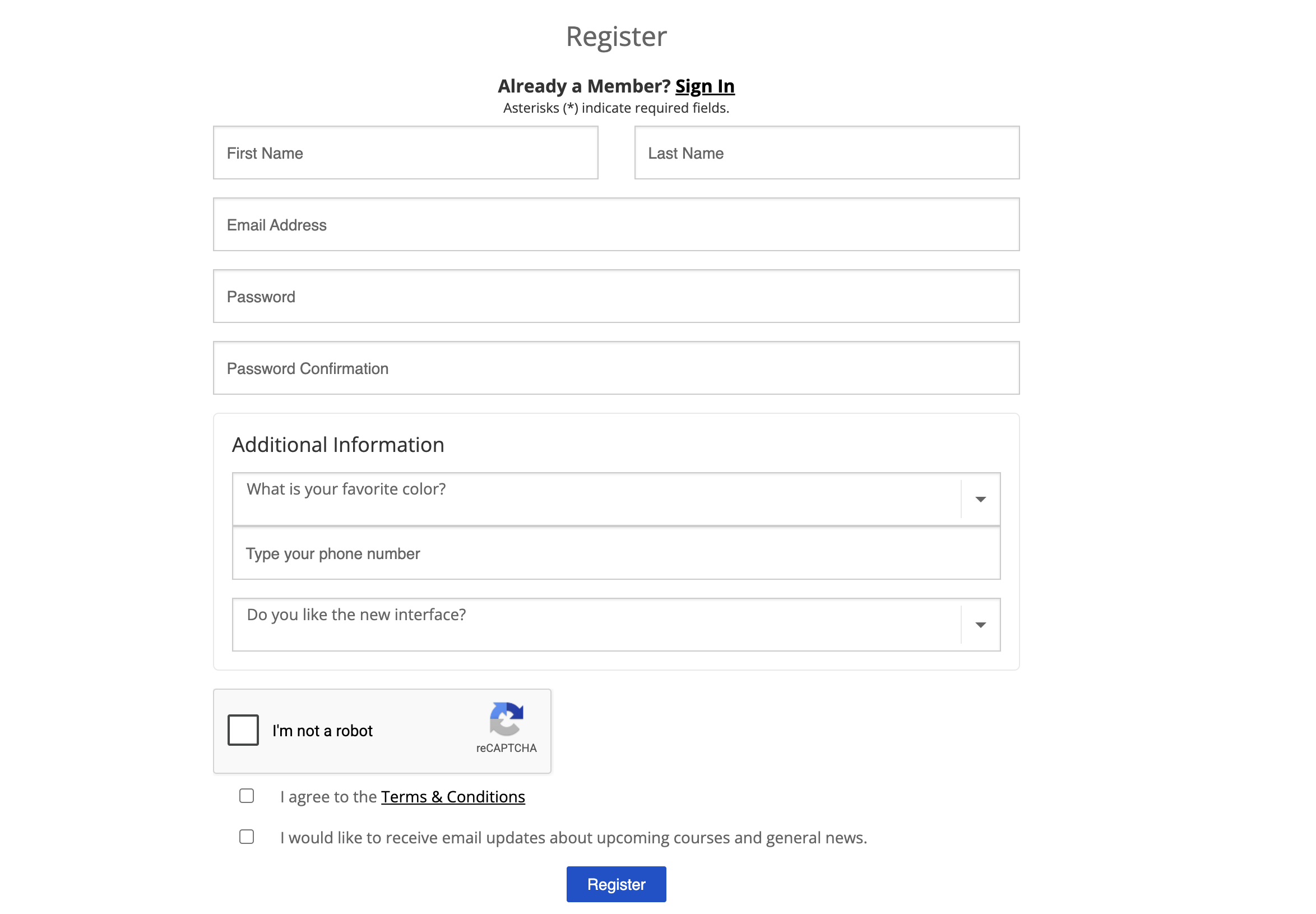Expand the new interface dropdown arrow
The image size is (1316, 914).
[x=980, y=624]
